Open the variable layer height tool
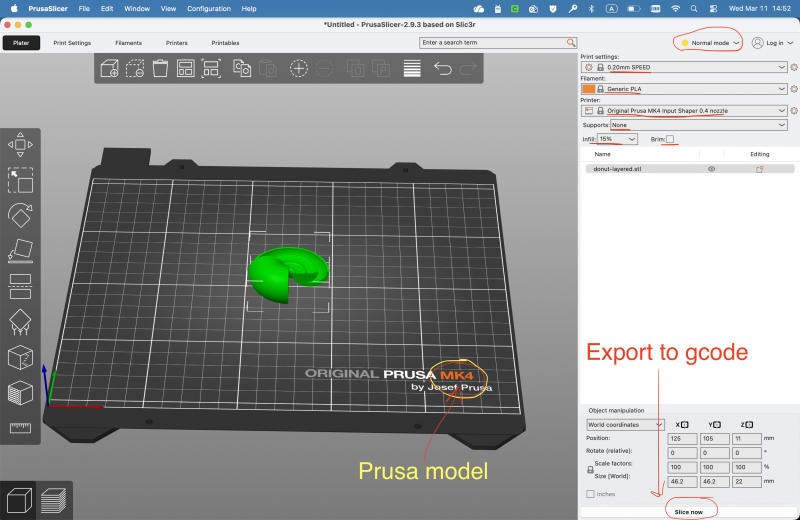The height and width of the screenshot is (520, 800). click(x=412, y=68)
